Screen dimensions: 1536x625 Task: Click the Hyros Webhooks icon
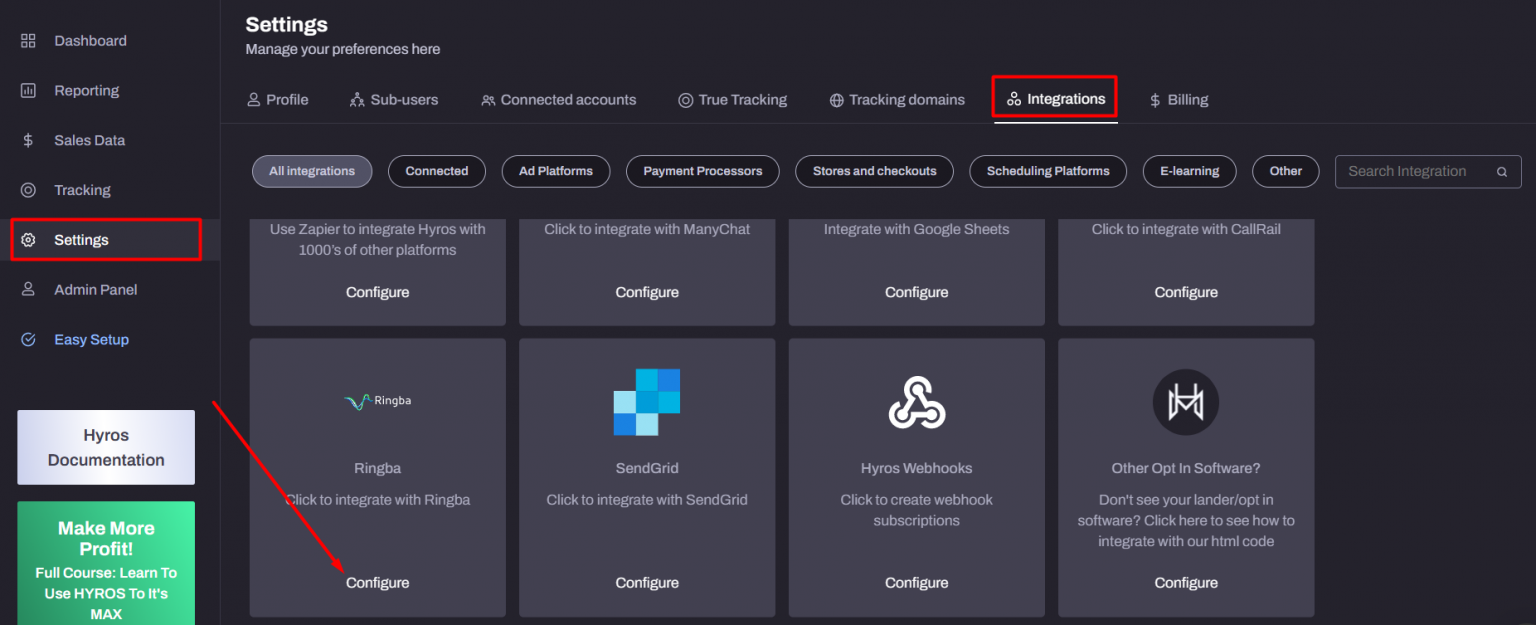click(x=915, y=402)
